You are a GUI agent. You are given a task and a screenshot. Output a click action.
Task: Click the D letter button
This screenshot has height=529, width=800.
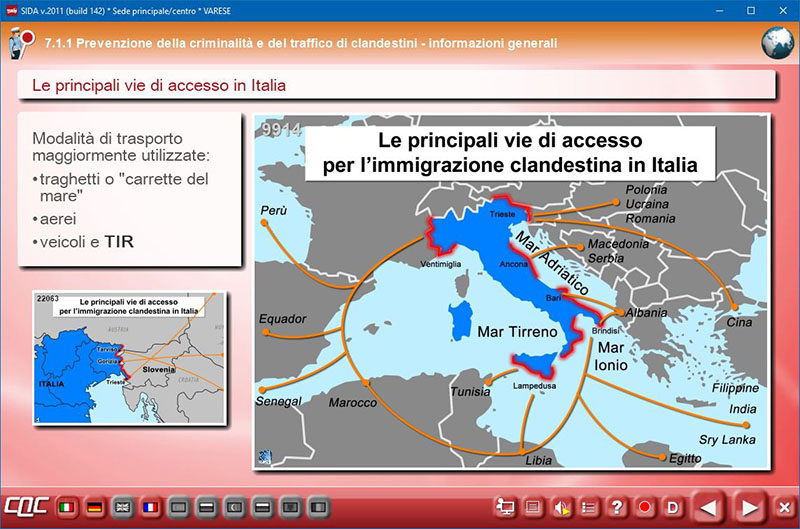tap(673, 507)
